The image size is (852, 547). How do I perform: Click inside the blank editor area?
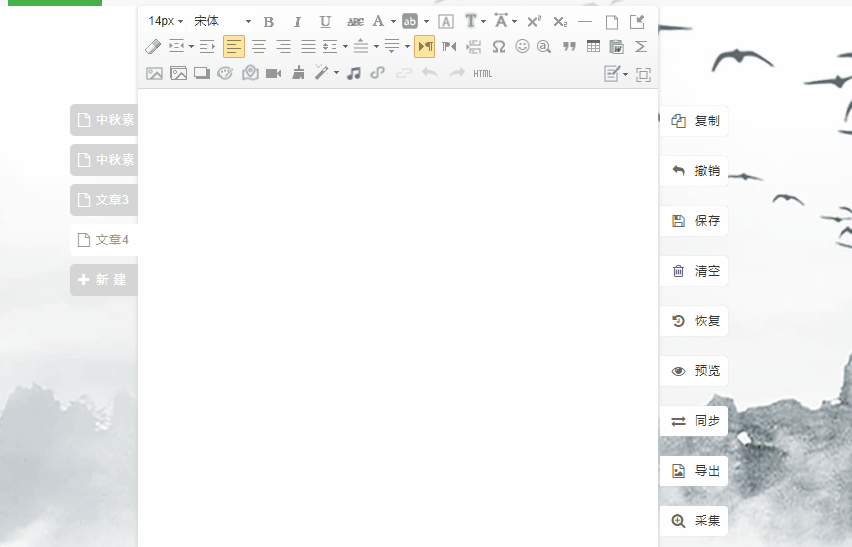point(398,318)
